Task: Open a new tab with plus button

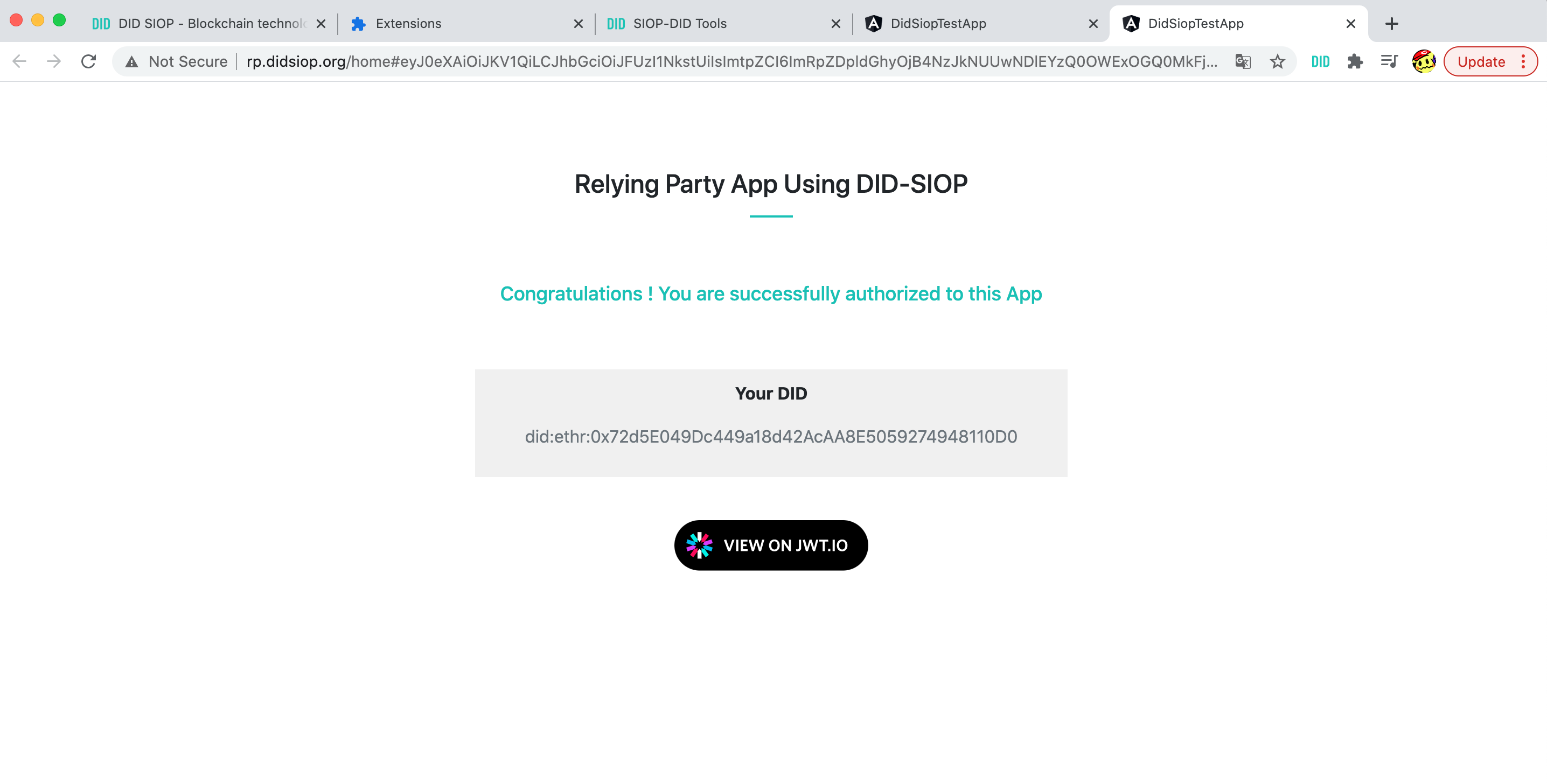Action: coord(1391,23)
